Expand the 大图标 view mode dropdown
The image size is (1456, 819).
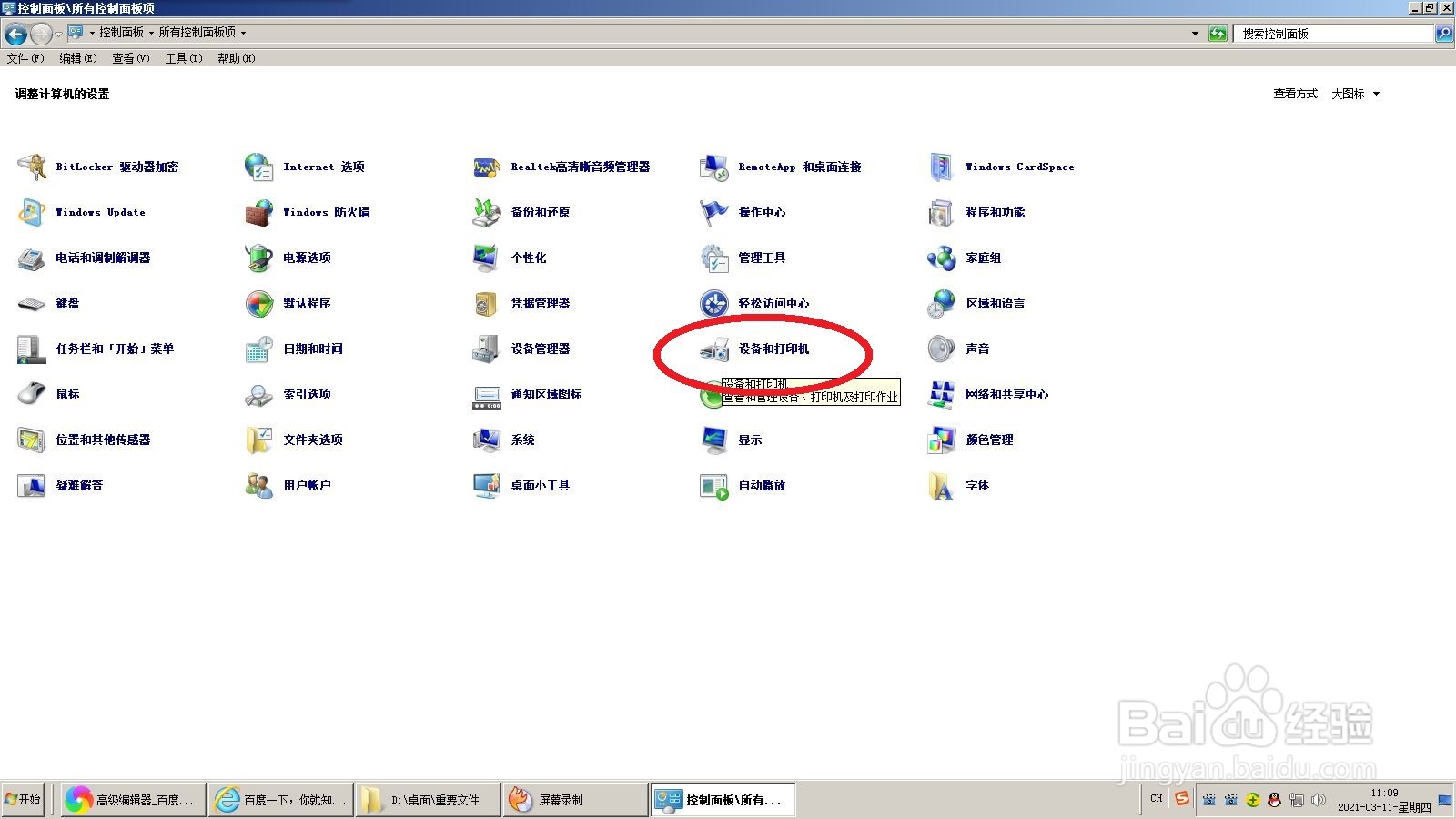1356,94
